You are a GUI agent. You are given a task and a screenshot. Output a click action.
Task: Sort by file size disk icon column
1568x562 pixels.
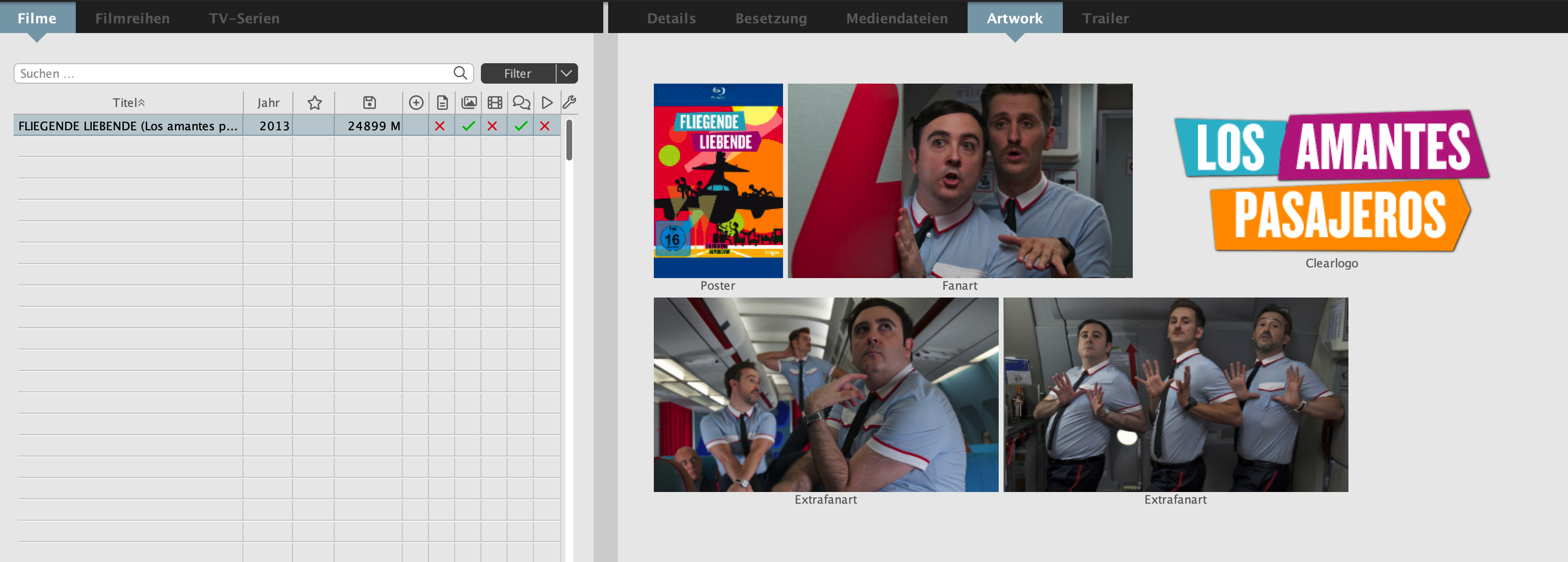click(x=369, y=102)
